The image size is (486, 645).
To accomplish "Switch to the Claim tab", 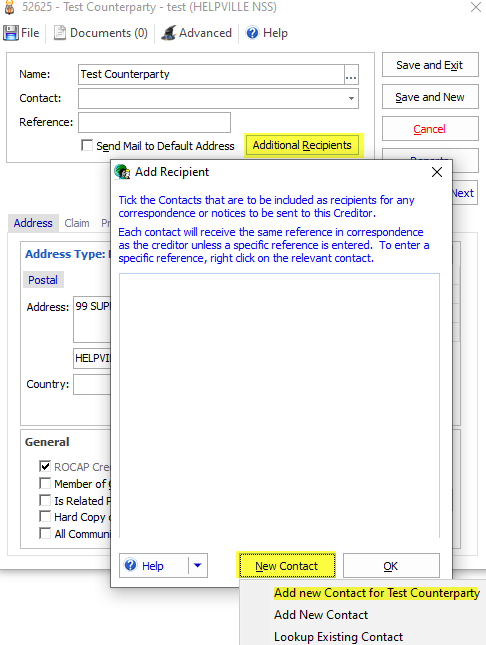I will pos(77,223).
